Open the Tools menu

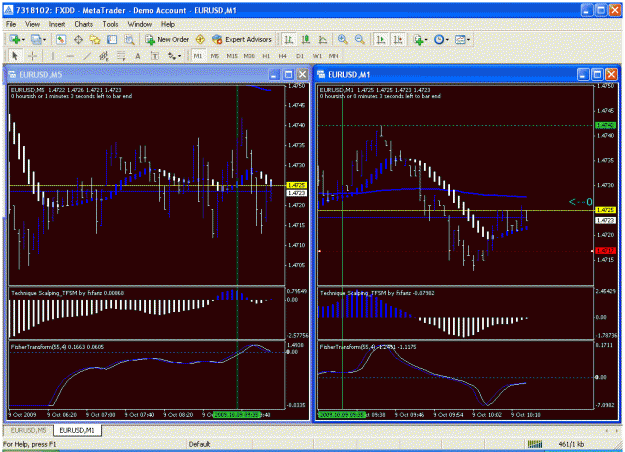110,24
